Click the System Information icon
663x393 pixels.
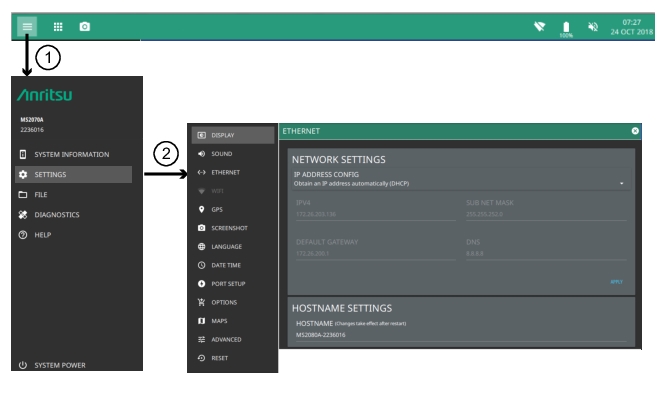pyautogui.click(x=23, y=154)
